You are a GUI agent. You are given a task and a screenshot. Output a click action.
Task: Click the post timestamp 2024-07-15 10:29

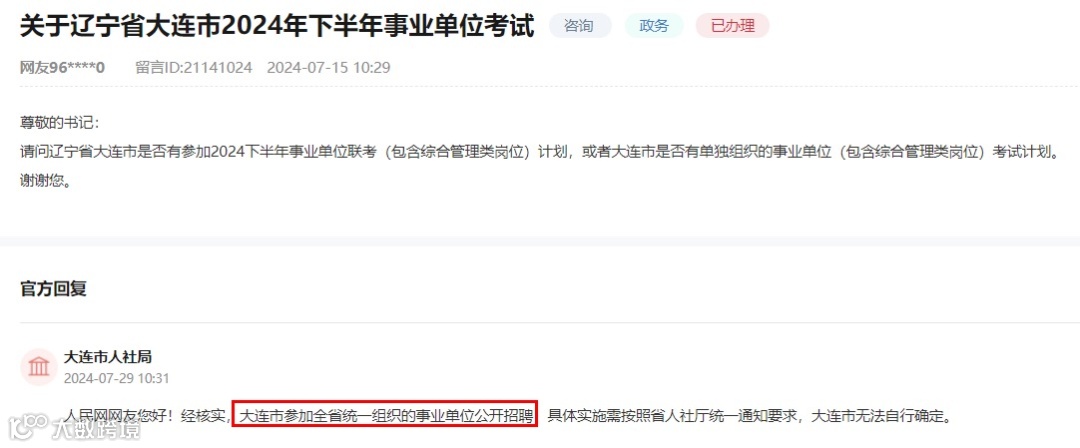point(329,68)
